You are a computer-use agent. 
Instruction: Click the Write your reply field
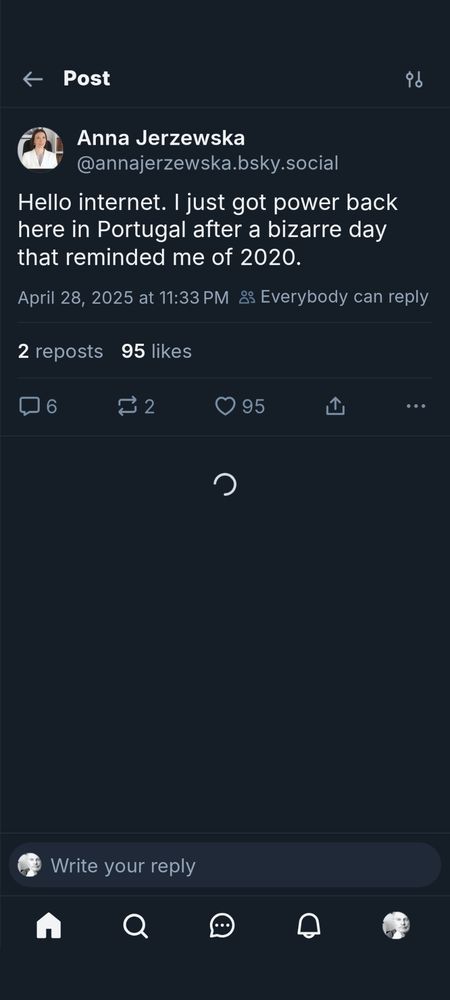pos(225,865)
